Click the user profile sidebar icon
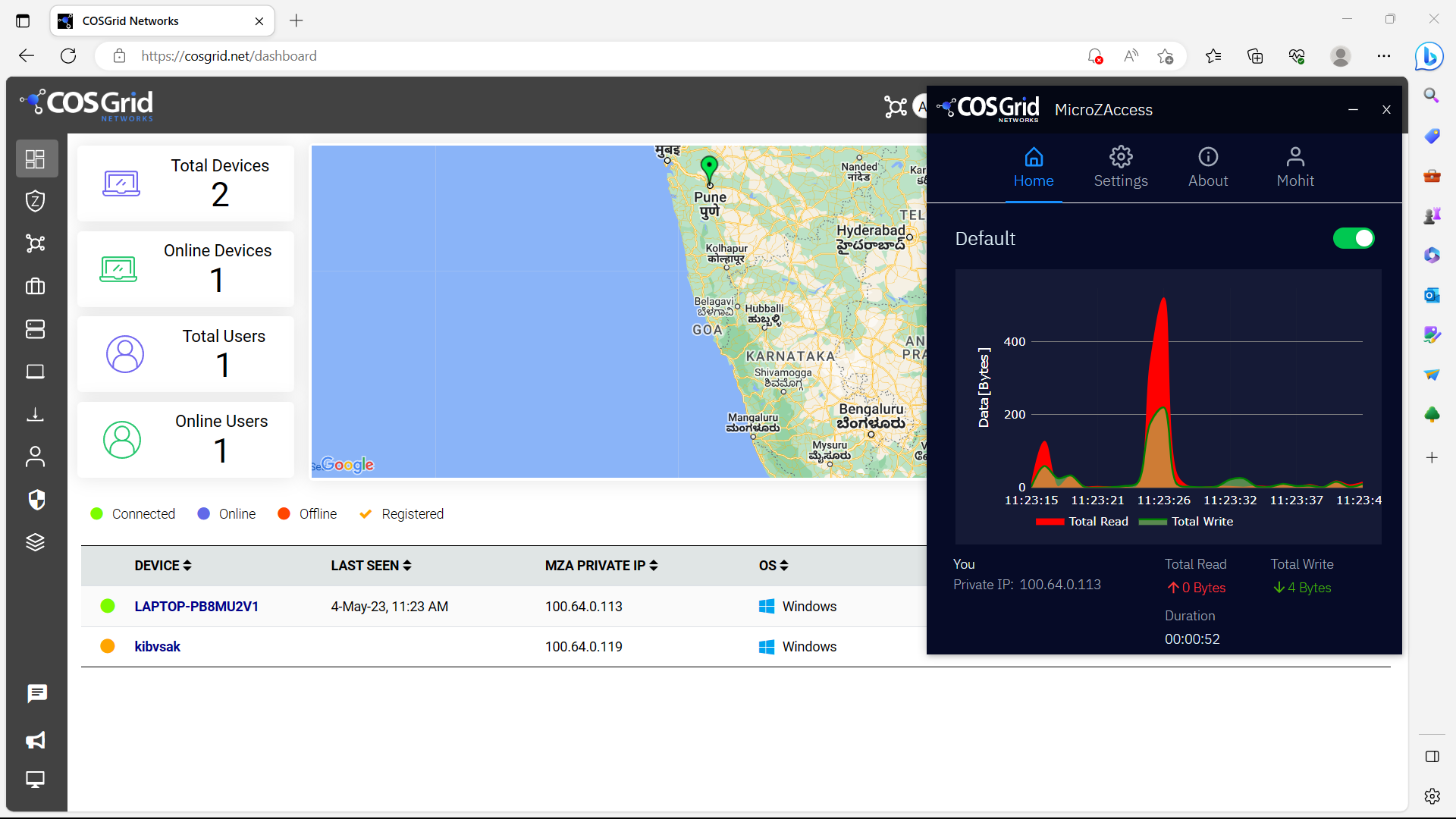 tap(36, 457)
